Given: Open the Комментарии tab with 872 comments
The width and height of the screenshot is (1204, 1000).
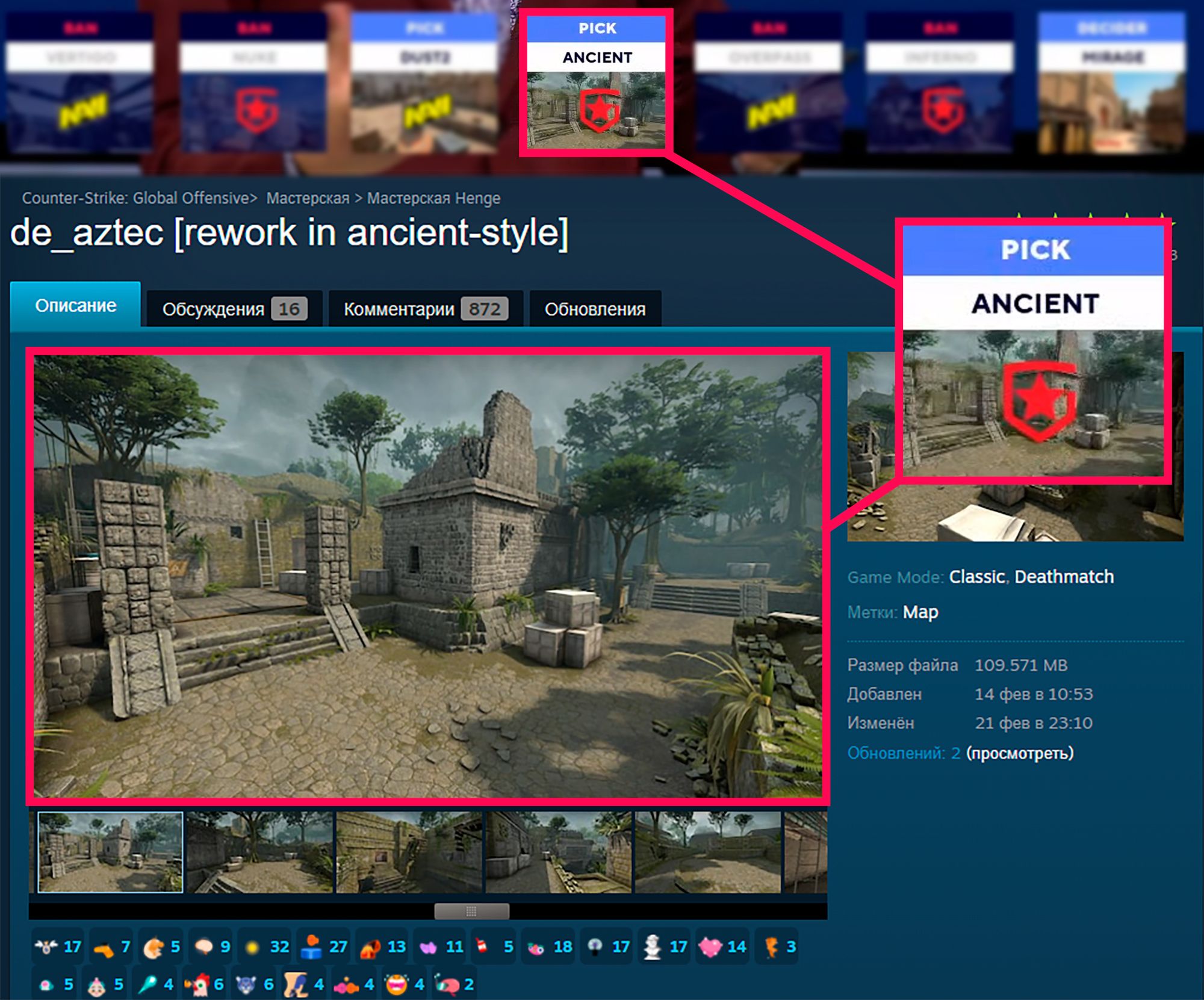Looking at the screenshot, I should 426,309.
